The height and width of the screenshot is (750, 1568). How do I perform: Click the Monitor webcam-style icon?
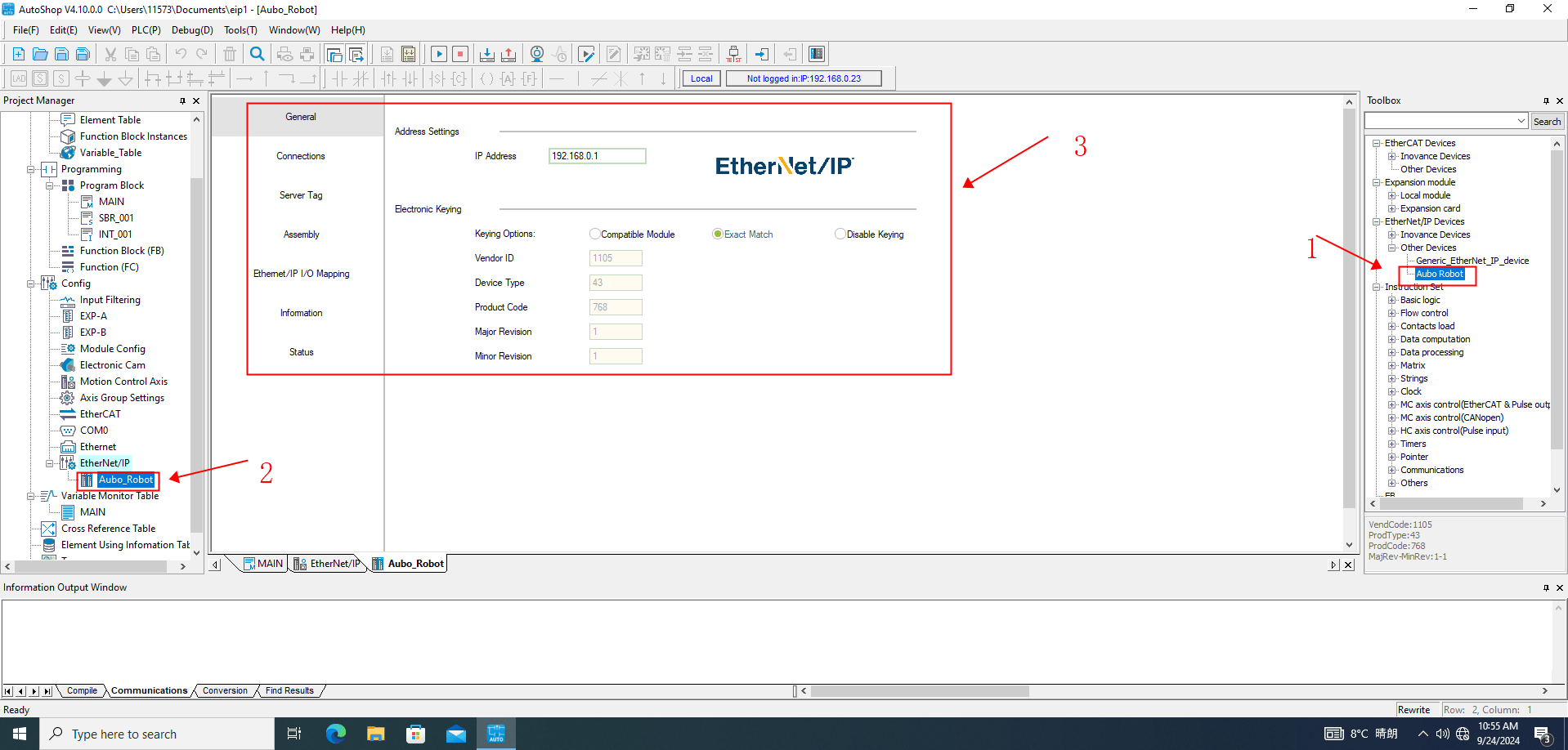(537, 54)
